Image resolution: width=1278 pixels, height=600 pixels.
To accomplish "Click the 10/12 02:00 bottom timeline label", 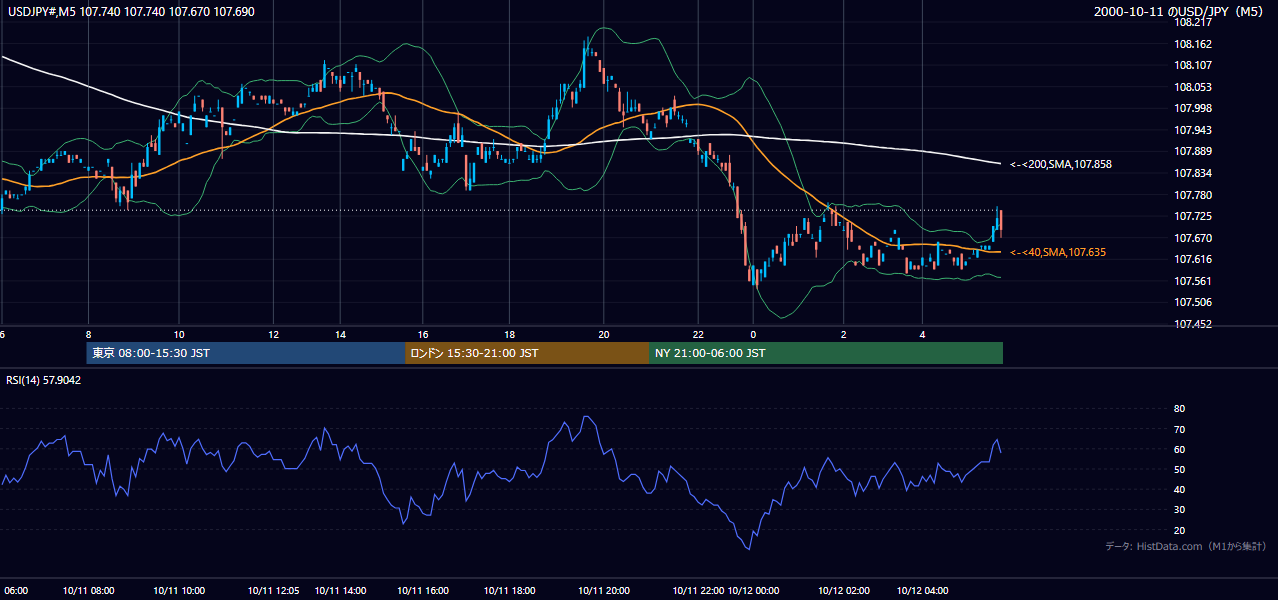I will (x=843, y=590).
